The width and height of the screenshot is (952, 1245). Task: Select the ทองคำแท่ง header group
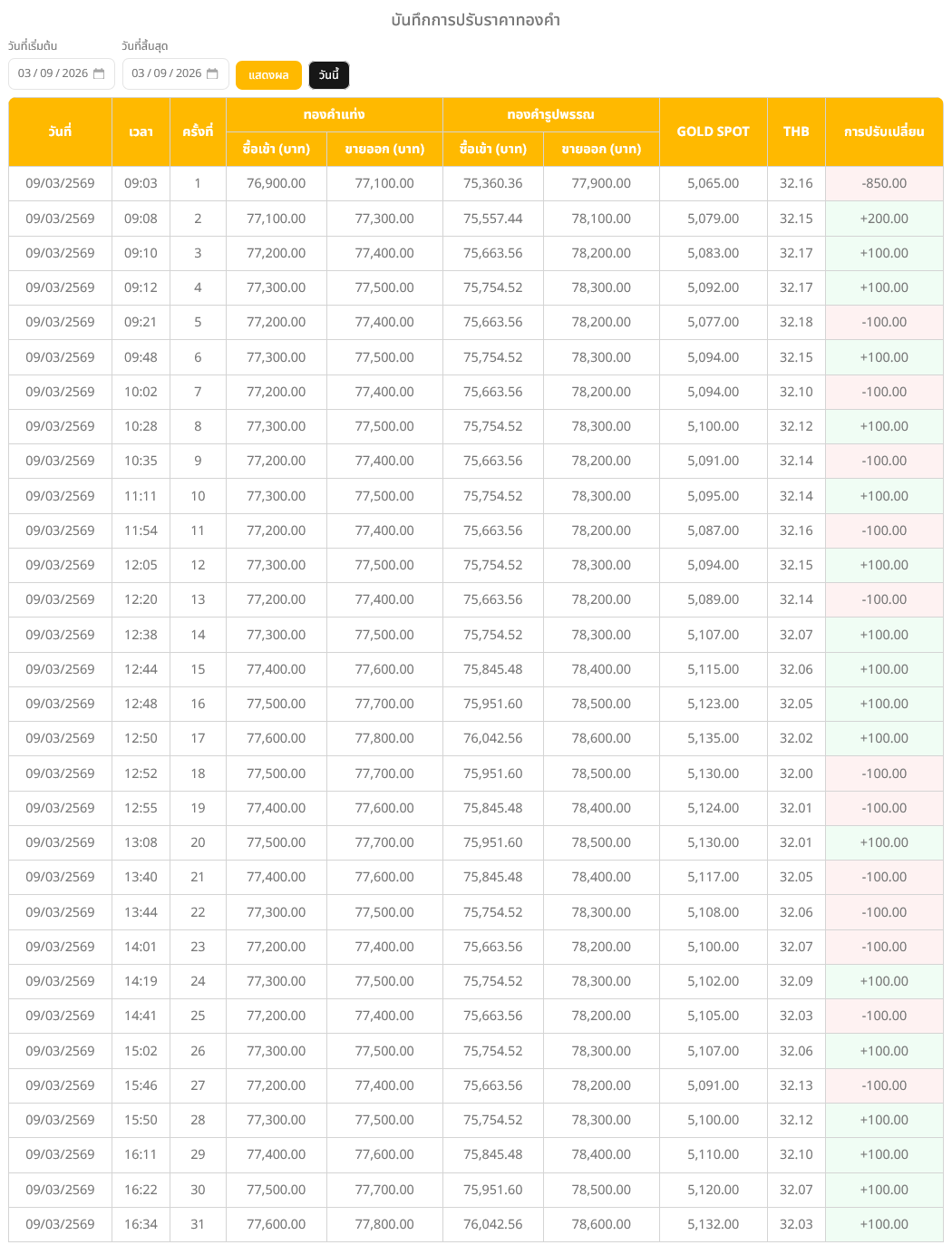tap(334, 114)
